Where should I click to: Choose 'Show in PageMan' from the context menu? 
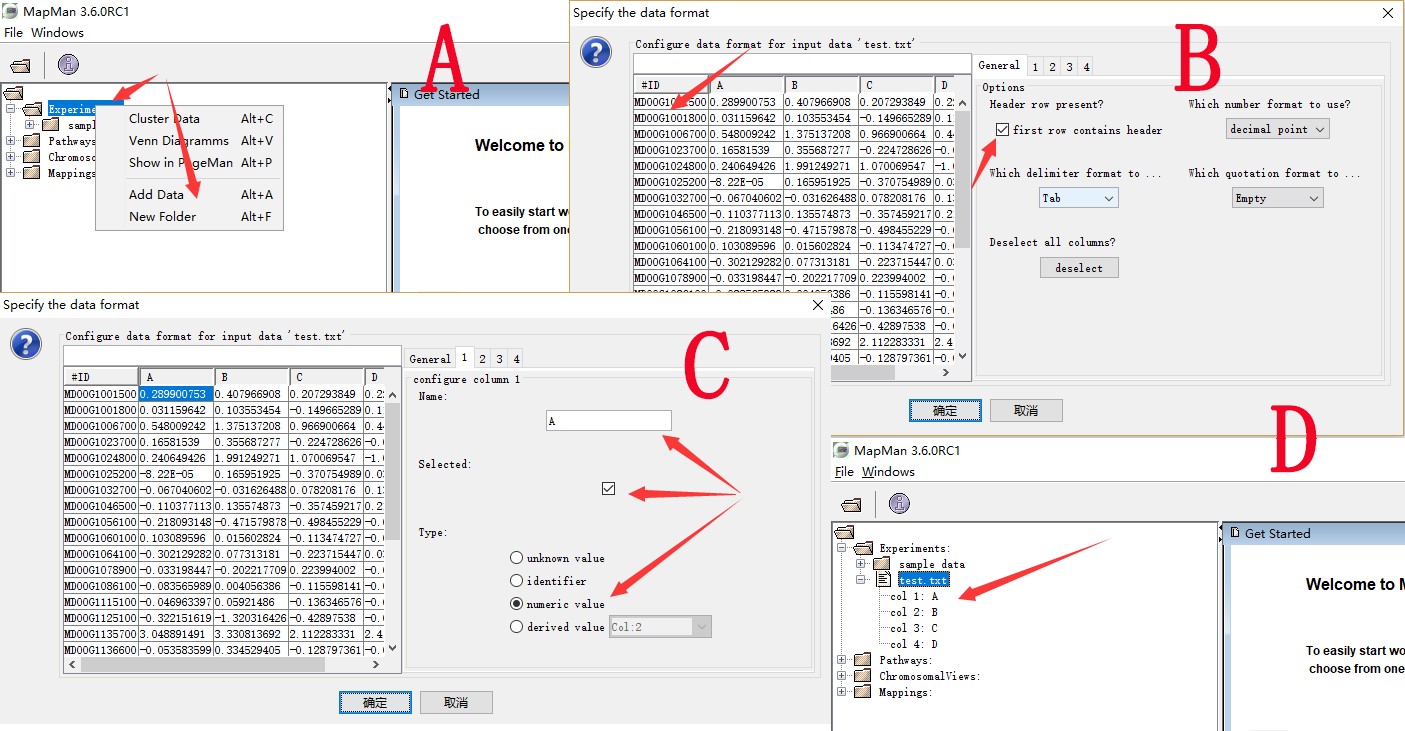(x=190, y=162)
